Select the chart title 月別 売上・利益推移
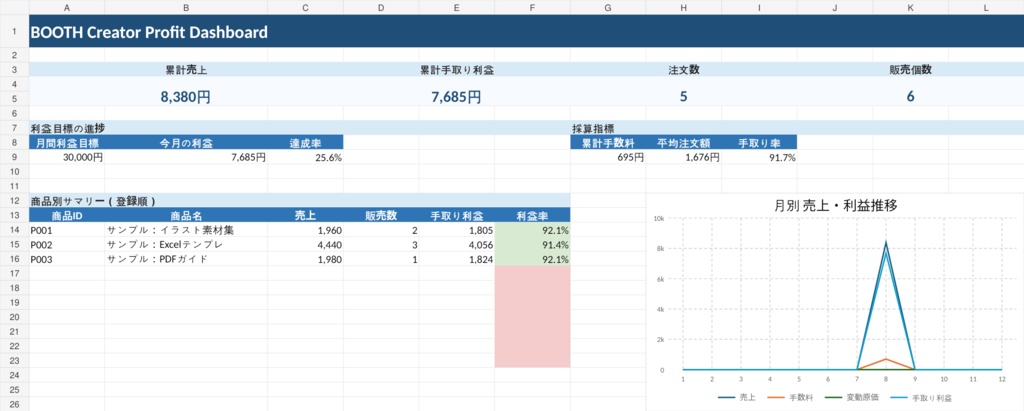 tap(835, 205)
